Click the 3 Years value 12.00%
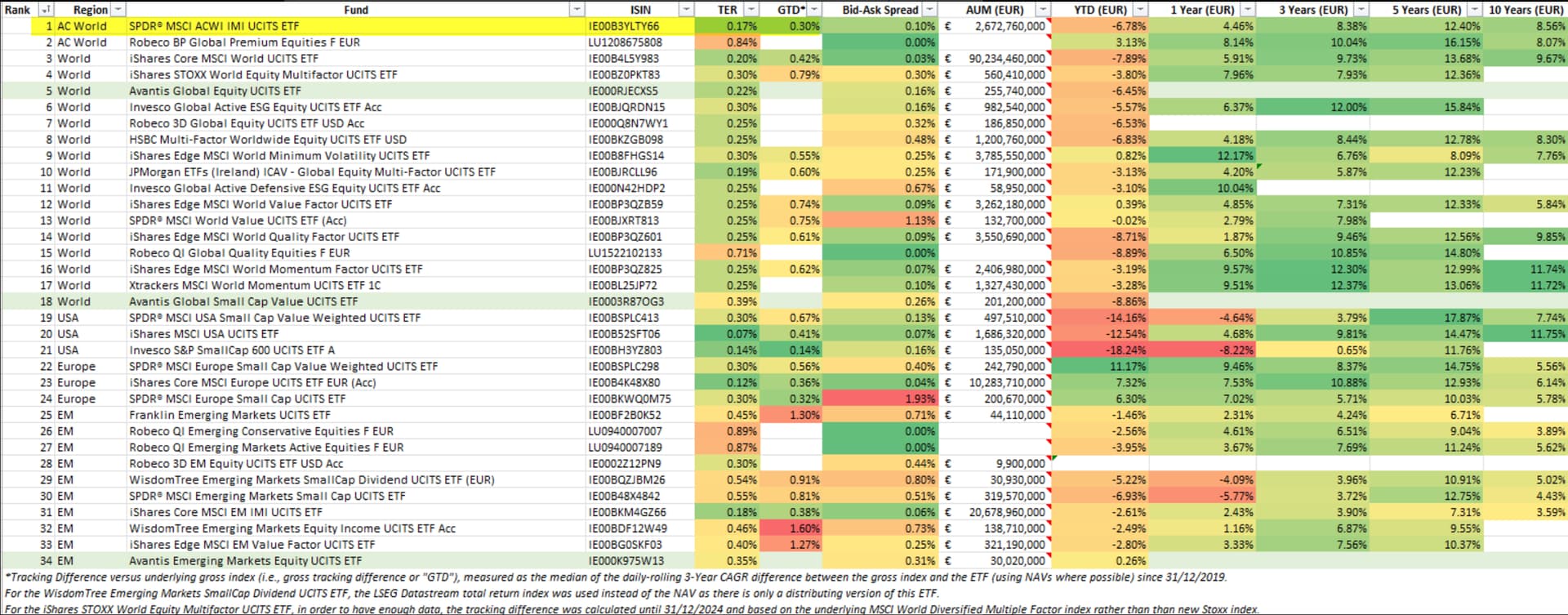Viewport: 1568px width, 615px height. coord(1312,107)
